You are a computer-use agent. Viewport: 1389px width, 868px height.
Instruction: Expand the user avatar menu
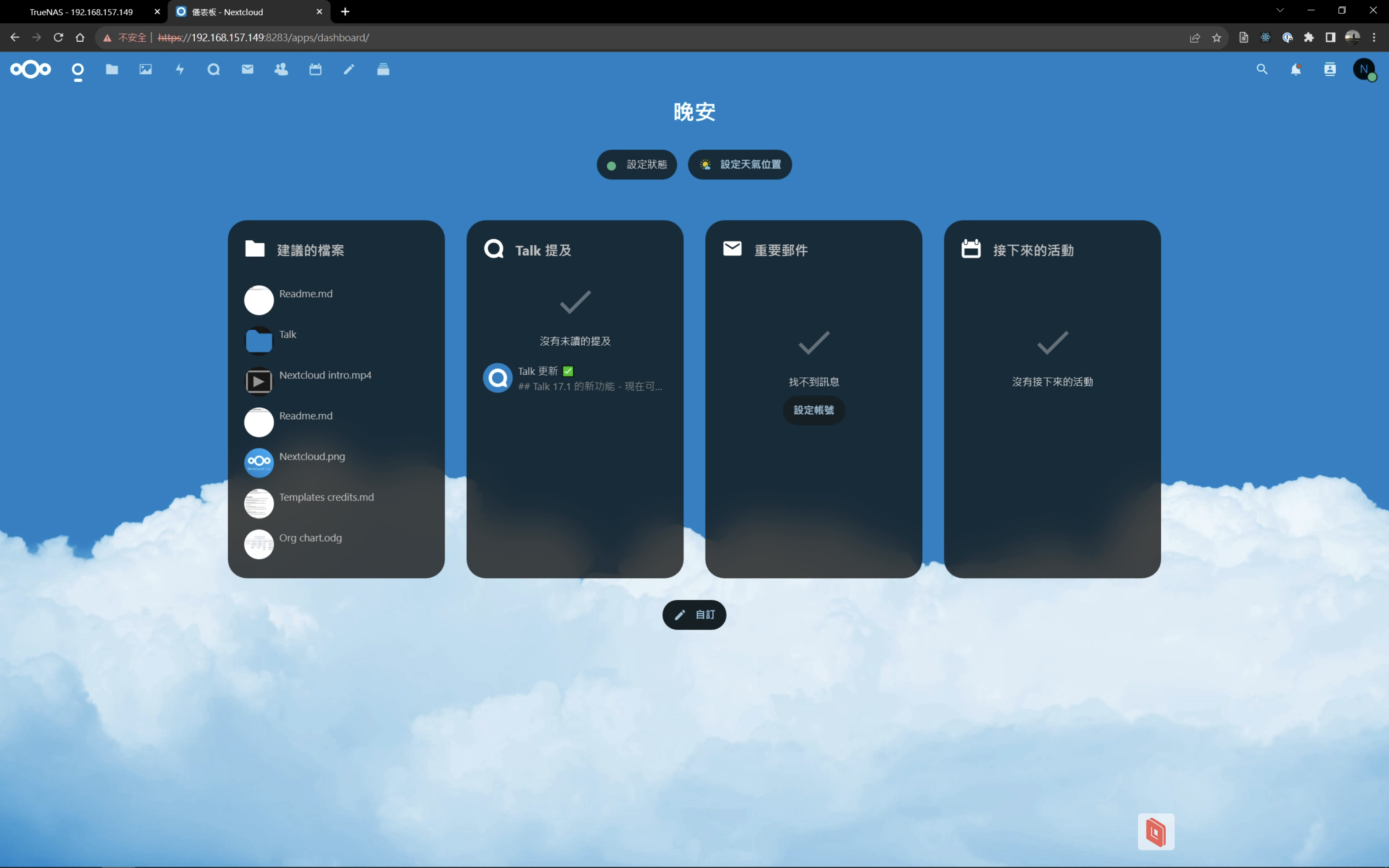pyautogui.click(x=1364, y=69)
